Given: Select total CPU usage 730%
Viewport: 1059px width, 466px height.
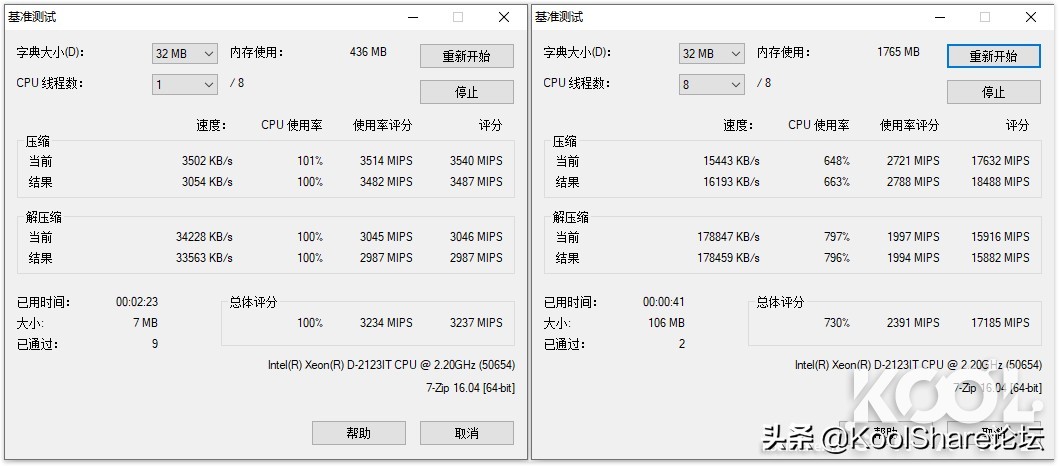Looking at the screenshot, I should 837,323.
